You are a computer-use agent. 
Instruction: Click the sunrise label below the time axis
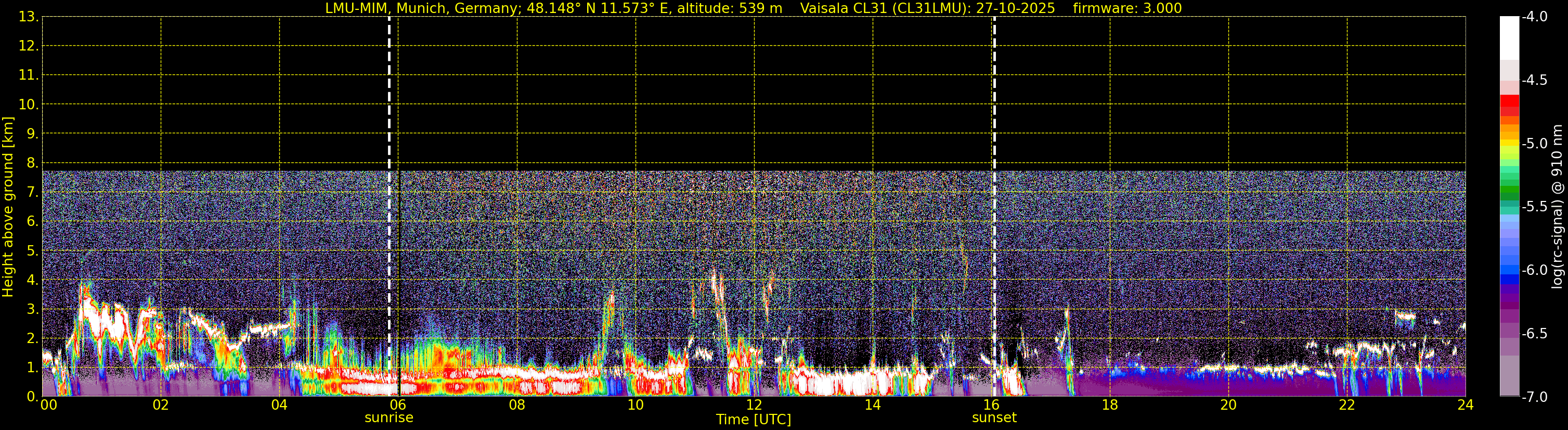click(x=388, y=418)
